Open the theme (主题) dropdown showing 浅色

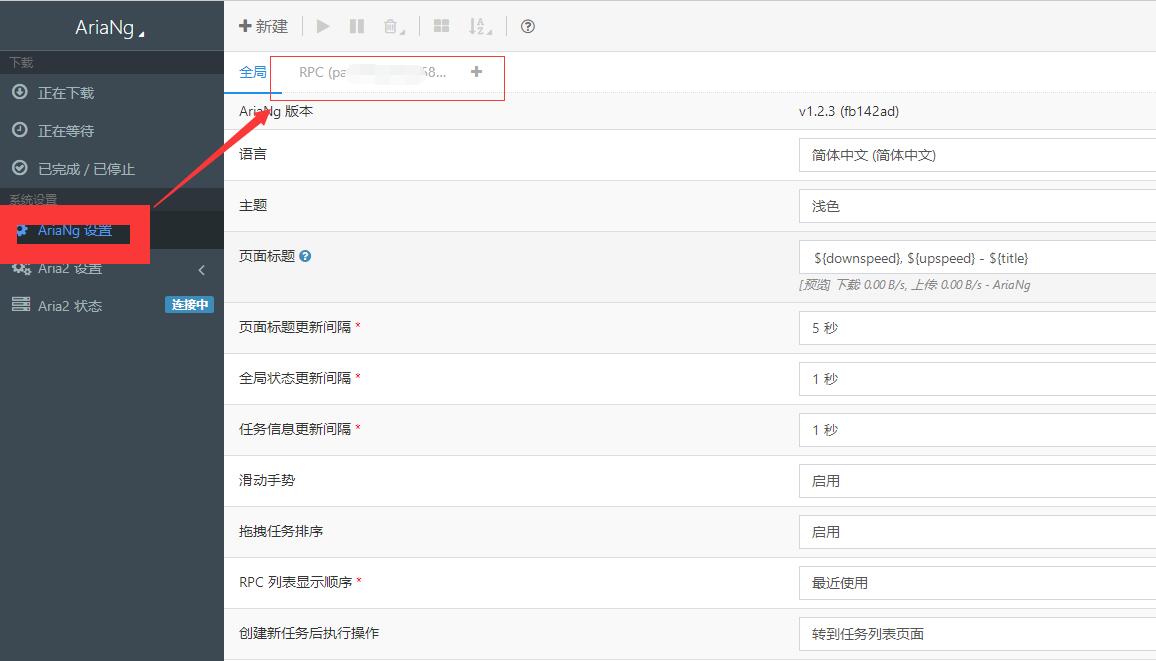976,206
